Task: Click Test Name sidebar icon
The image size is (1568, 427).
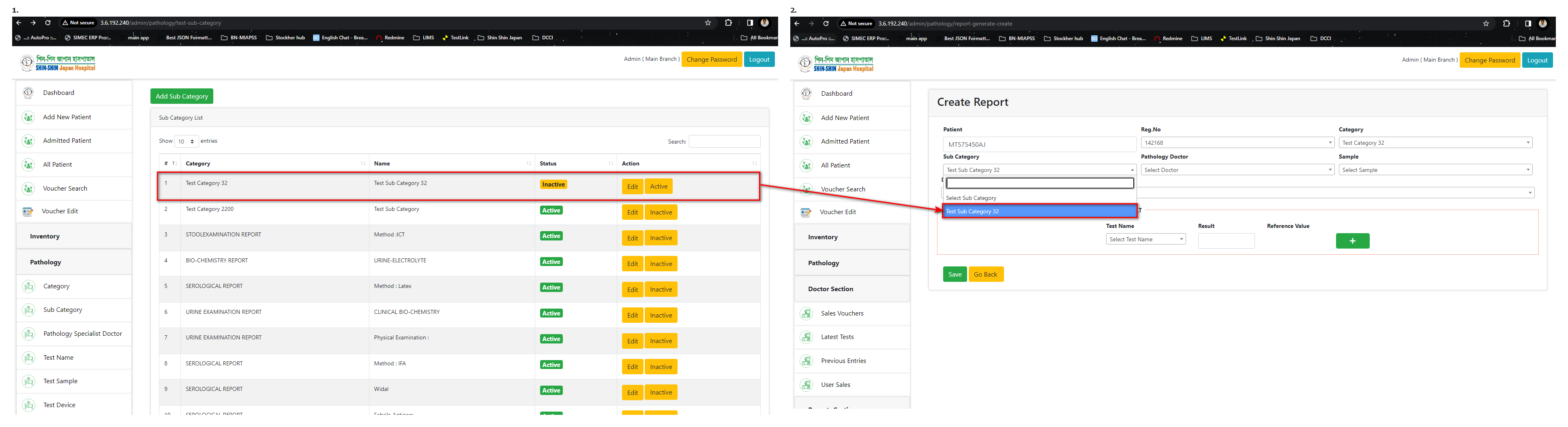Action: pyautogui.click(x=29, y=358)
